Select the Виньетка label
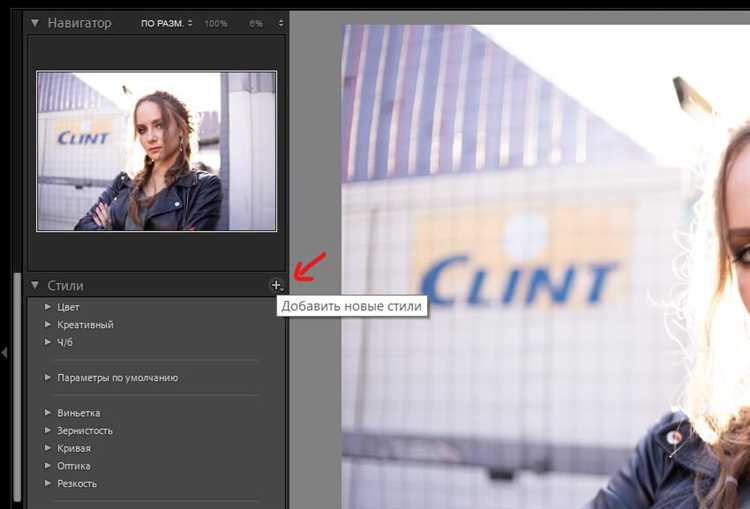This screenshot has width=750, height=509. point(79,413)
